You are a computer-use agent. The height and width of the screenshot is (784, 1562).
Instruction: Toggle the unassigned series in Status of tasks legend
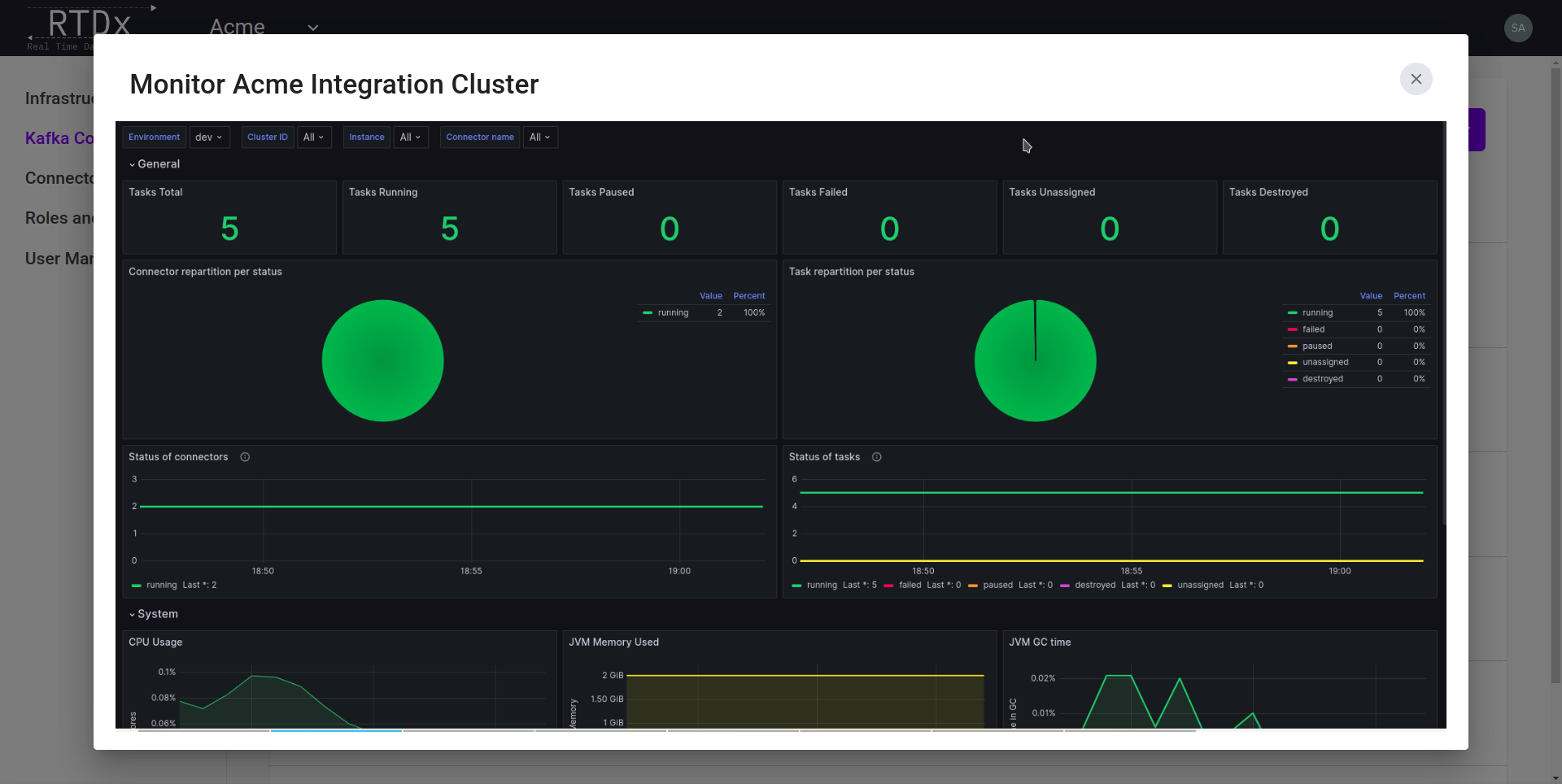tap(1200, 586)
